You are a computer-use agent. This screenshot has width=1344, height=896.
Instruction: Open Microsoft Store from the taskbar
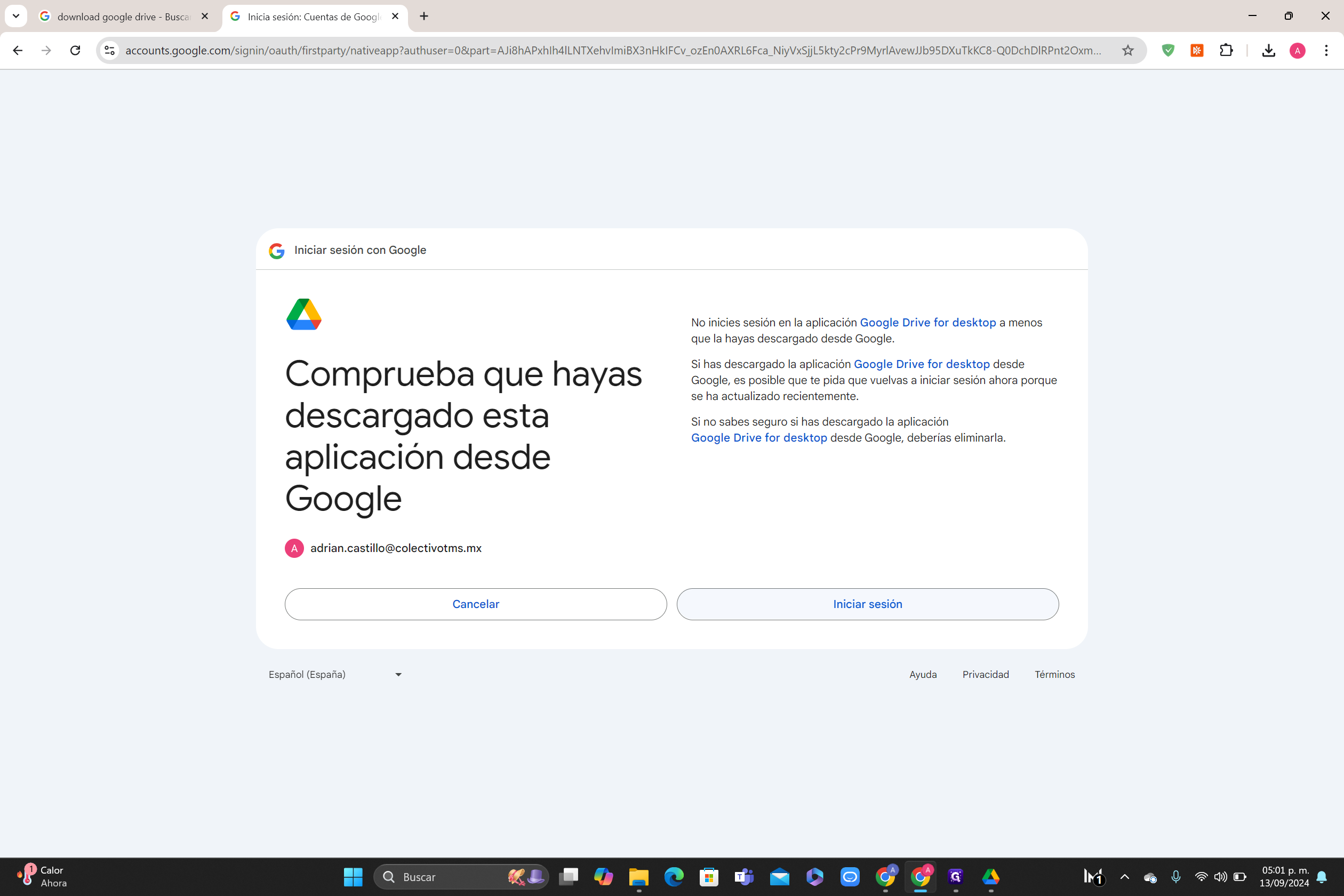709,877
